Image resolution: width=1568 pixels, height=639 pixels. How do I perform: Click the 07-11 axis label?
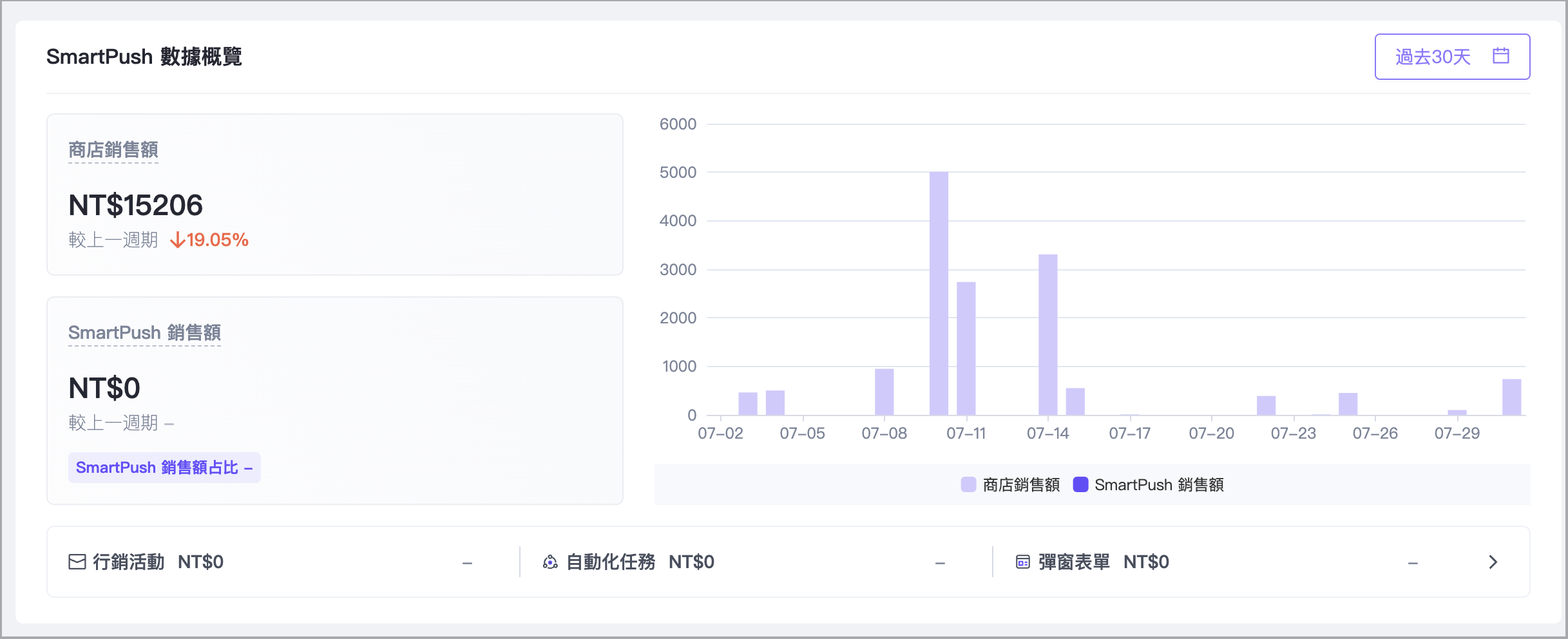click(966, 434)
